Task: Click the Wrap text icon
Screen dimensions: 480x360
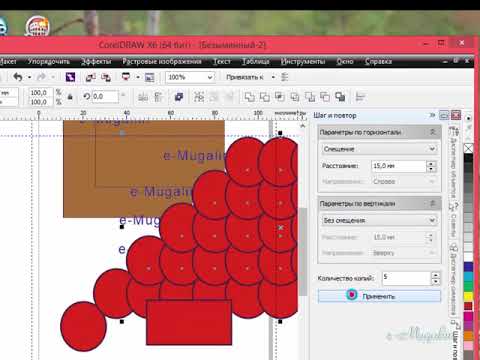Action: [x=179, y=97]
